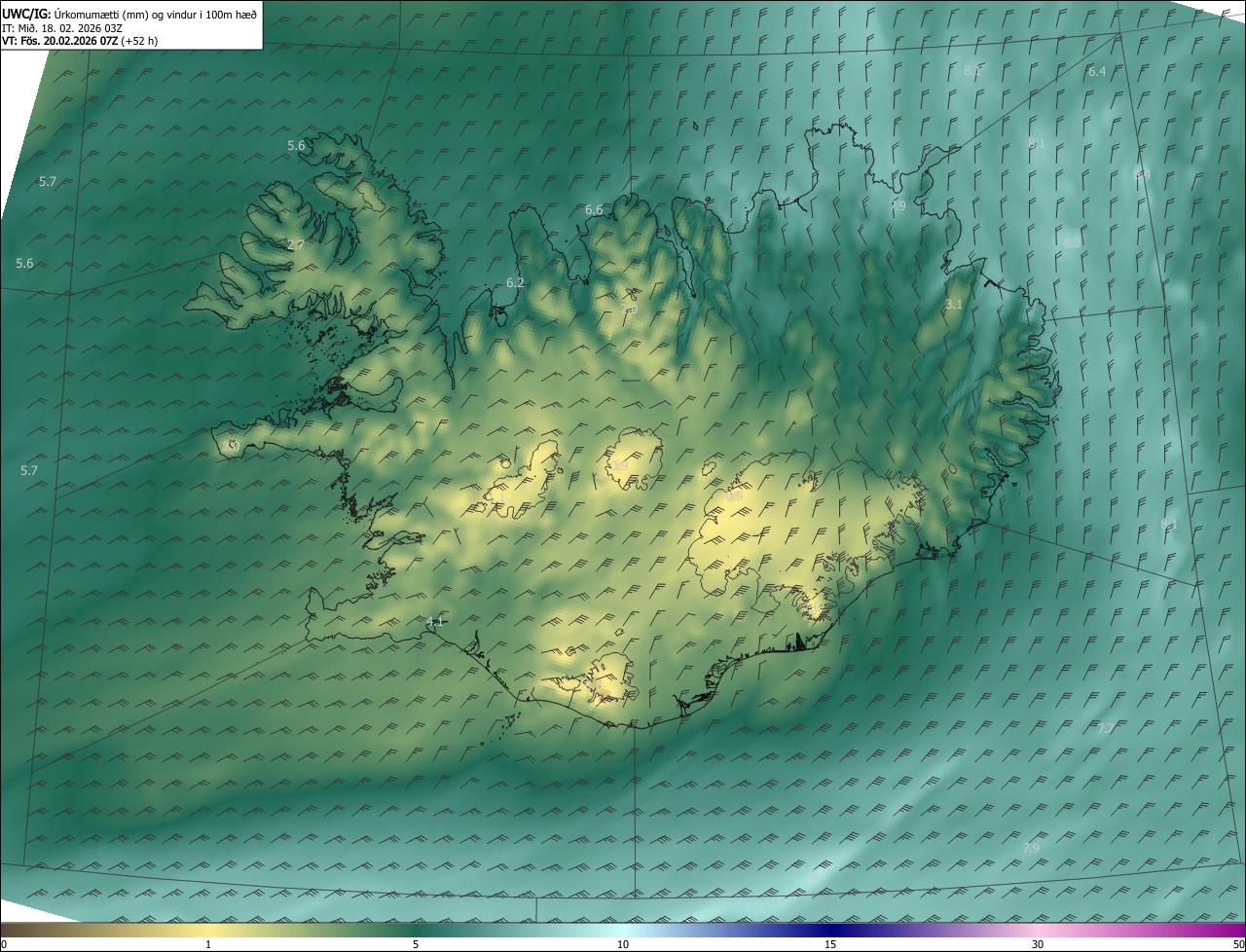Click the '1' tick on the colour scale
The width and height of the screenshot is (1246, 952).
coord(208,944)
